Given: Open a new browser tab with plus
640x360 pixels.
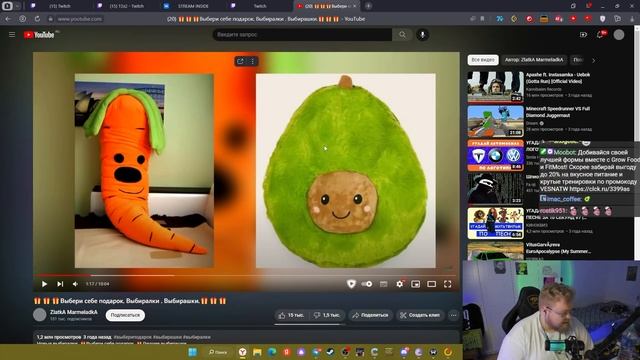Looking at the screenshot, I should tap(368, 6).
